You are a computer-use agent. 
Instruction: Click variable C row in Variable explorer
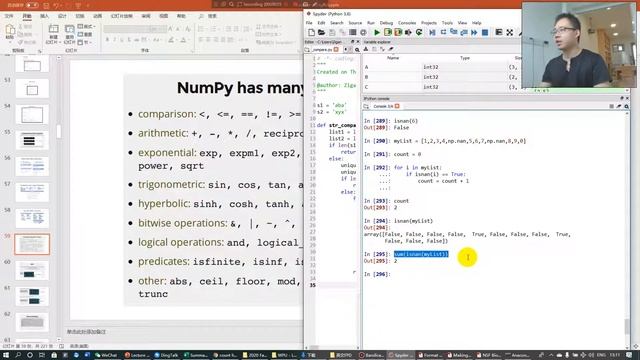click(441, 87)
